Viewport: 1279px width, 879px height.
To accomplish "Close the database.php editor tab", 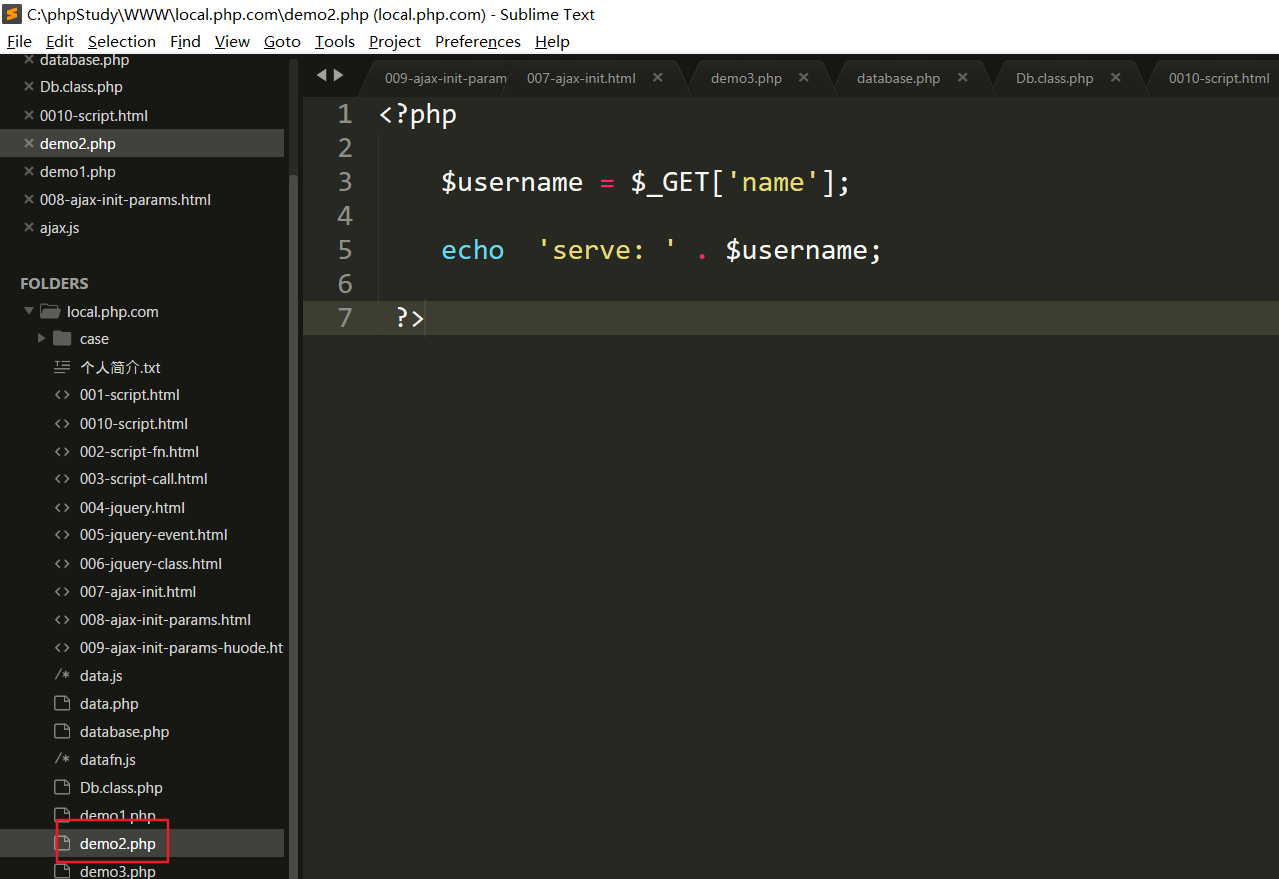I will click(962, 78).
